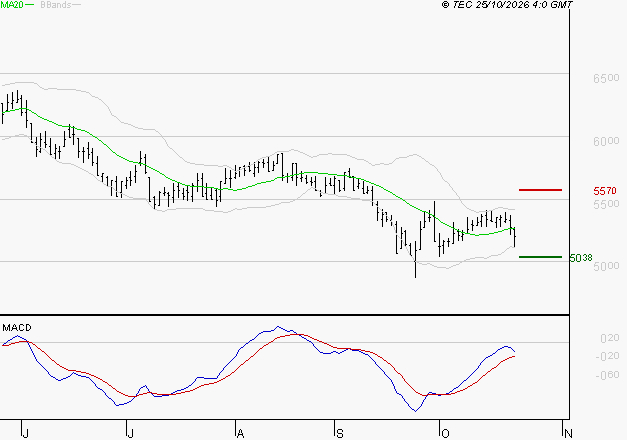This screenshot has width=627, height=440.
Task: Click the MACD -020 axis label
Action: (607, 356)
